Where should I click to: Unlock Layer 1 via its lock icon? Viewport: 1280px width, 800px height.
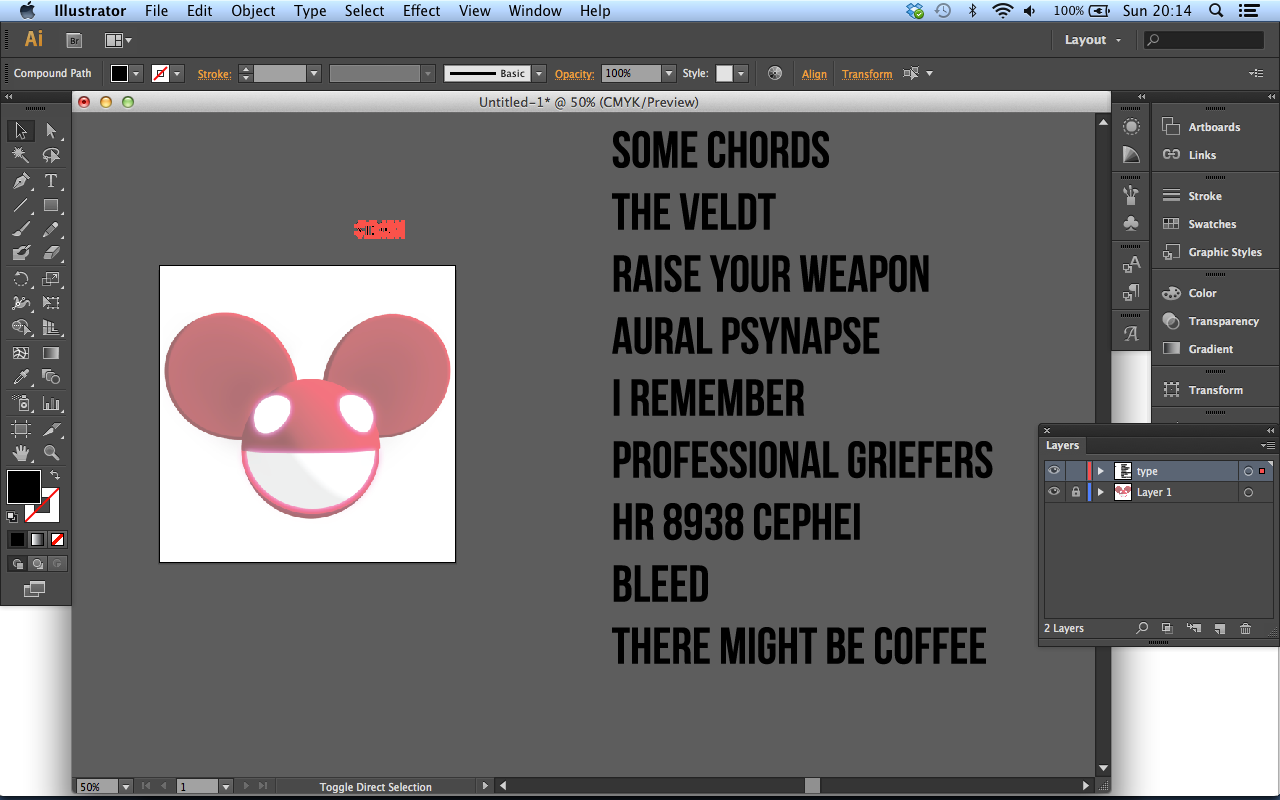click(x=1075, y=492)
